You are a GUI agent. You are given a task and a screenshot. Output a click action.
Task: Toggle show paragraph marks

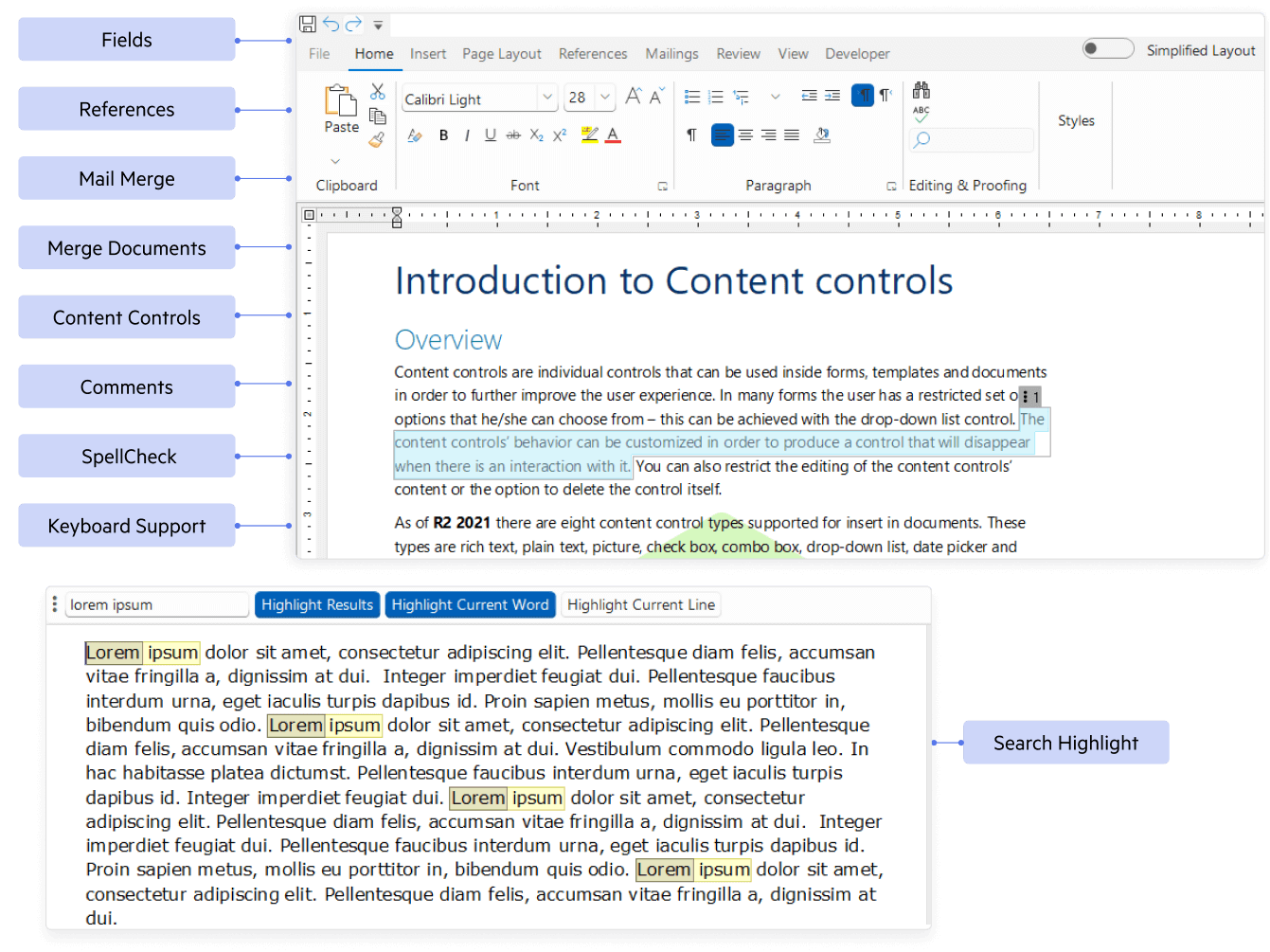click(x=691, y=135)
